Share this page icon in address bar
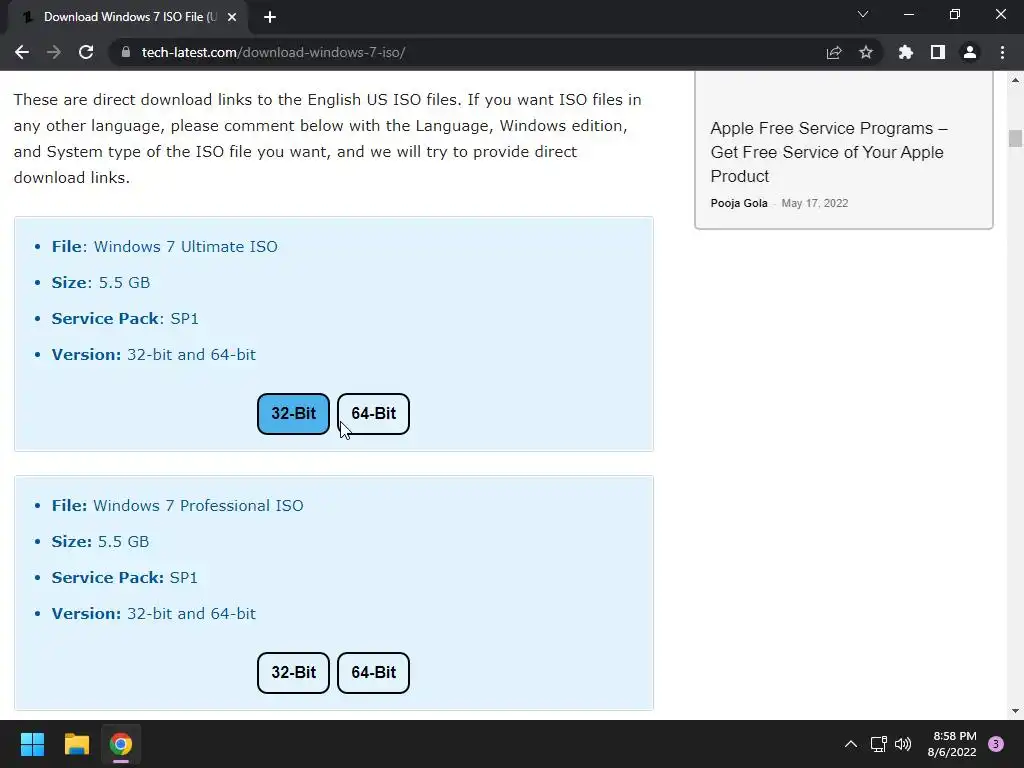Viewport: 1024px width, 768px height. 833,52
